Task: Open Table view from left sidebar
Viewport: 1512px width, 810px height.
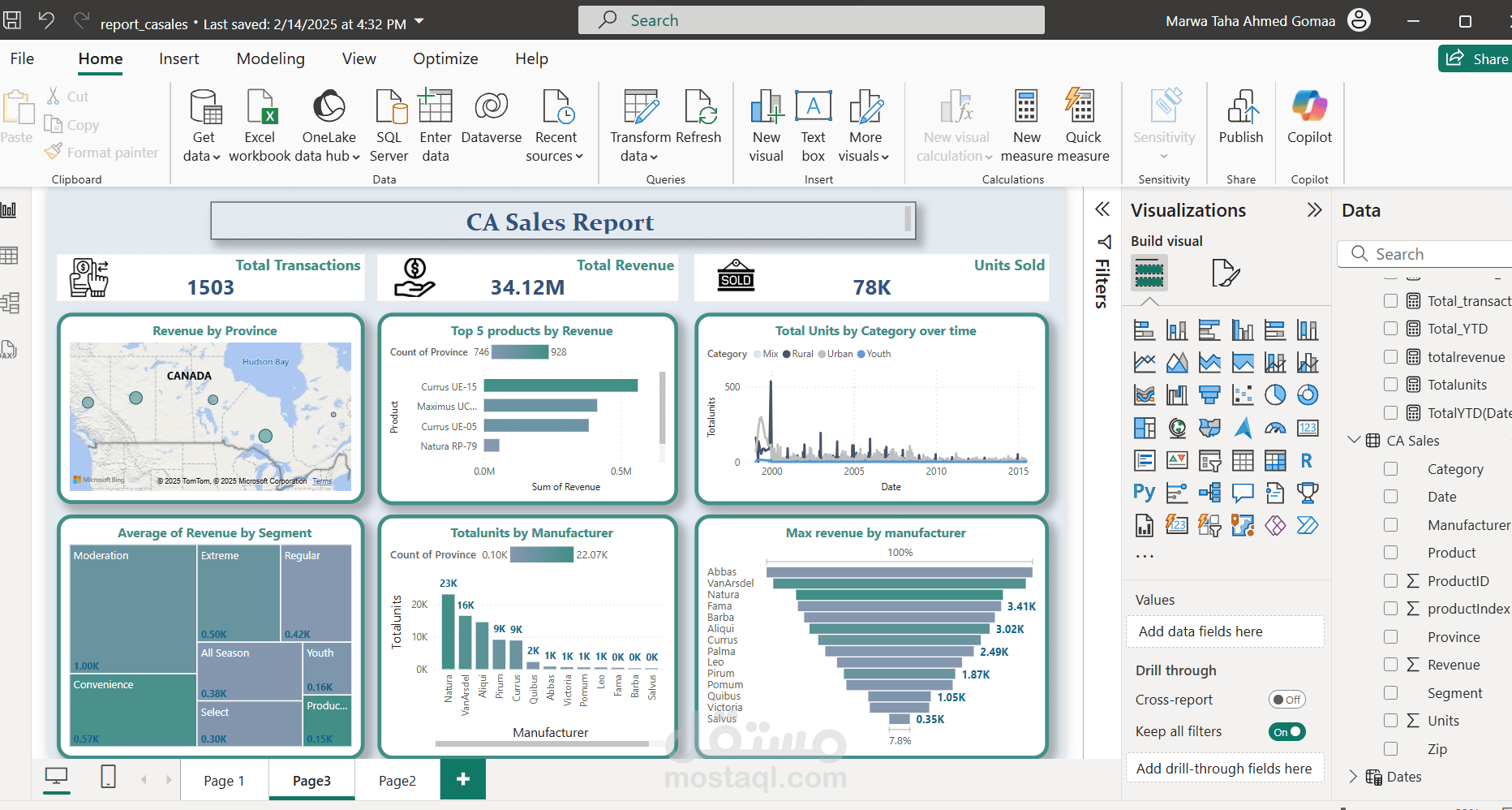Action: [10, 256]
